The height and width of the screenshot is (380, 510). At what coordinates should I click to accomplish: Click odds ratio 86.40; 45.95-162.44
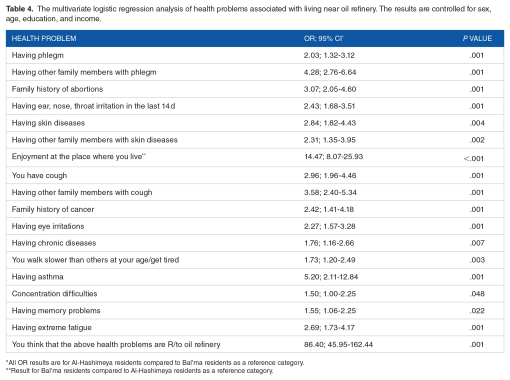tap(338, 345)
